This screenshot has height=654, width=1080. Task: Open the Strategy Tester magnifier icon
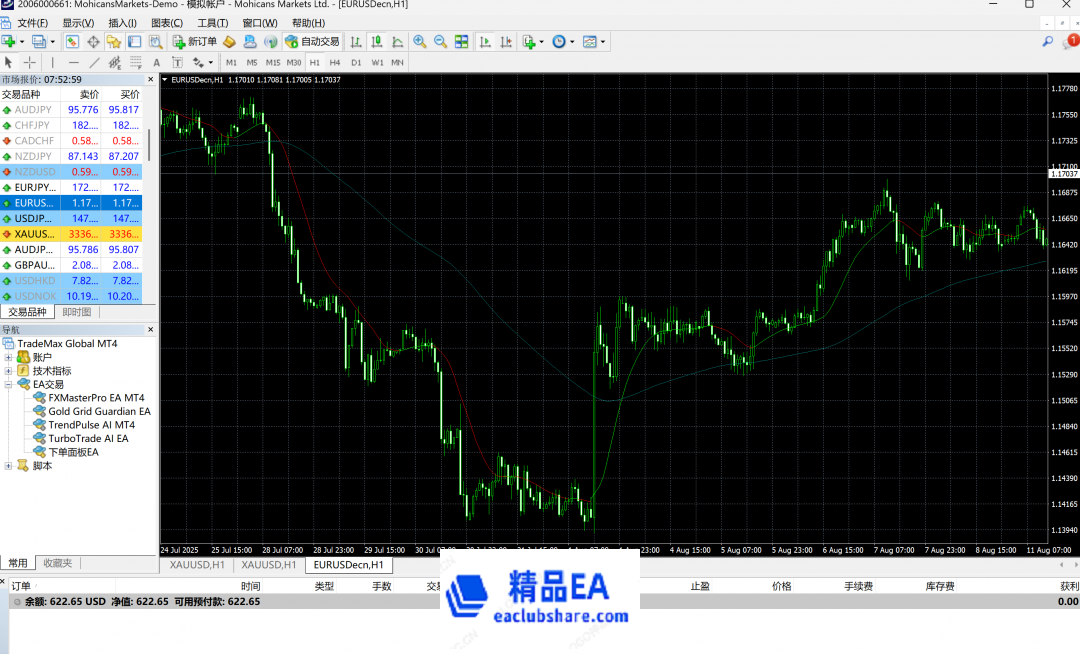click(156, 41)
